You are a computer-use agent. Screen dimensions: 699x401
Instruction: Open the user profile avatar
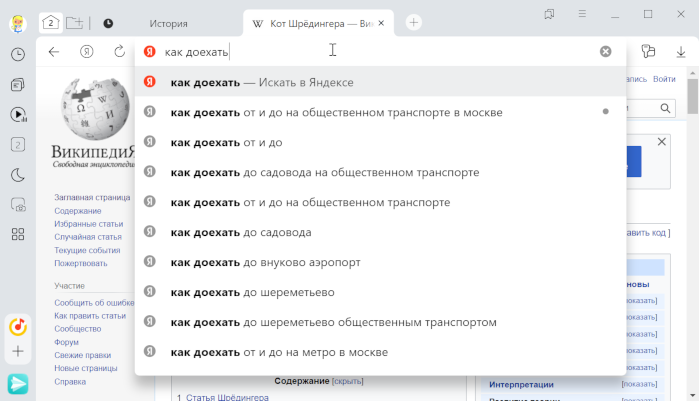tap(18, 24)
